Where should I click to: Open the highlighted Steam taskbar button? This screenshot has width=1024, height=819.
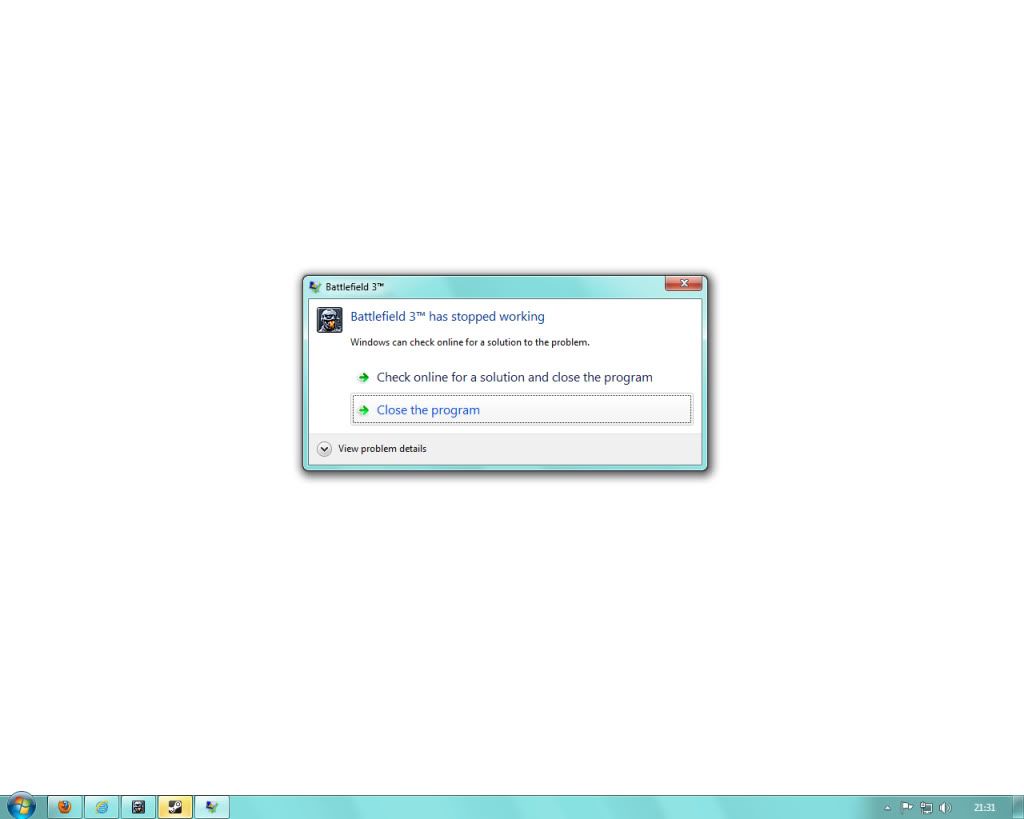[x=175, y=807]
